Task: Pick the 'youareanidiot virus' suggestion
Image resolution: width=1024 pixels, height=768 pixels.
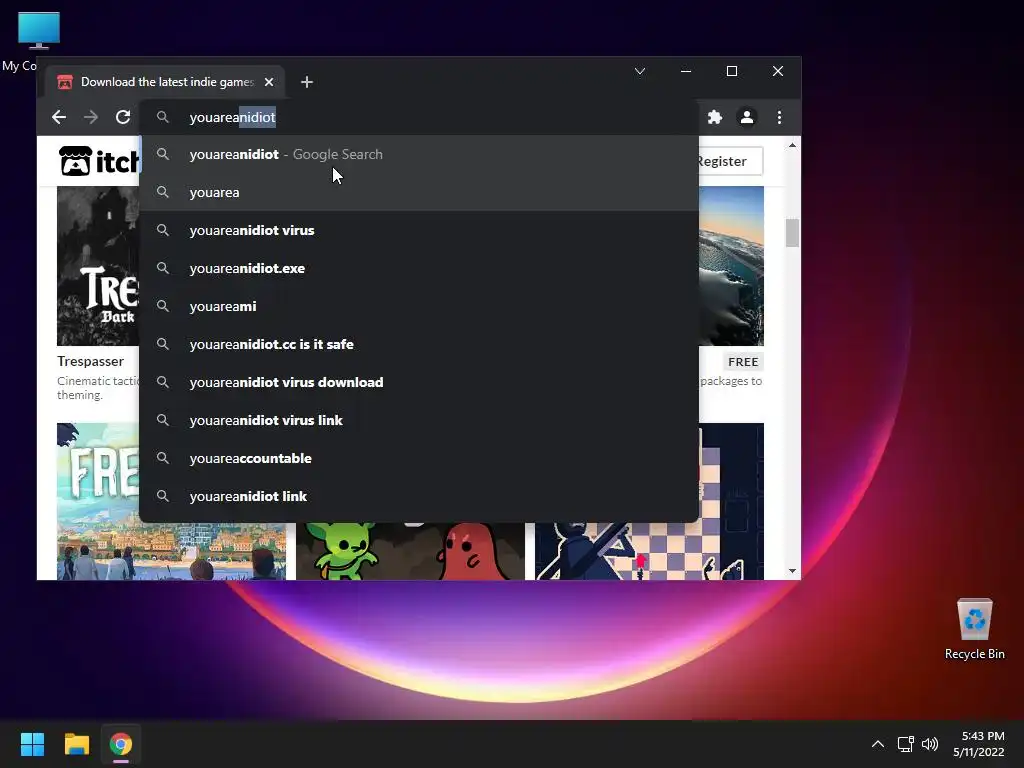Action: [419, 231]
